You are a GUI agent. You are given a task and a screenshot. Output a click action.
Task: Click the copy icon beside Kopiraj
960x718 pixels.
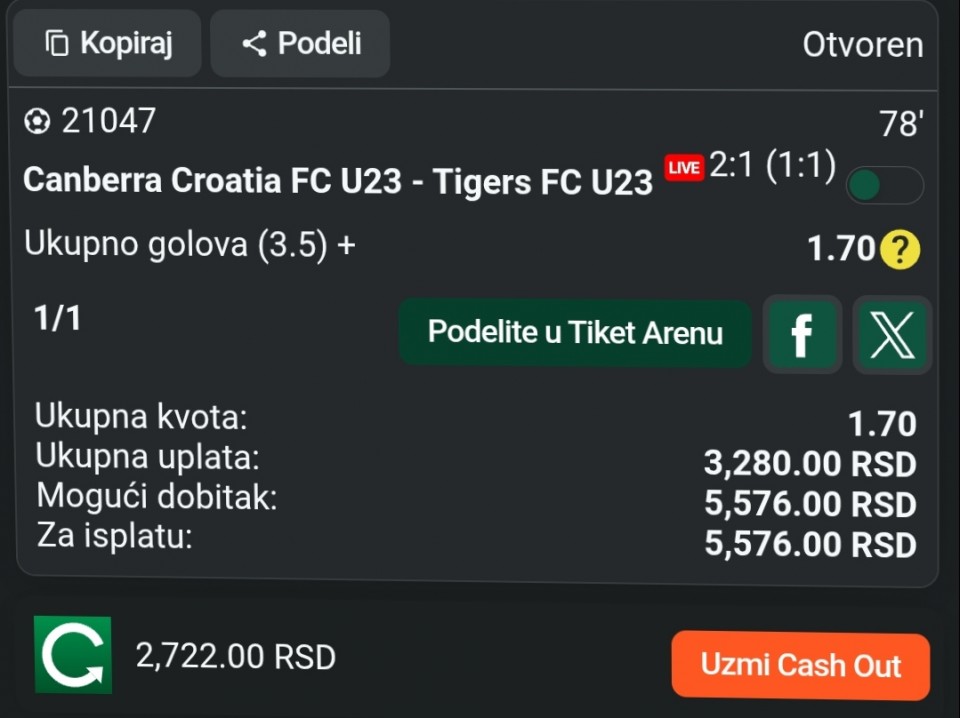(57, 43)
